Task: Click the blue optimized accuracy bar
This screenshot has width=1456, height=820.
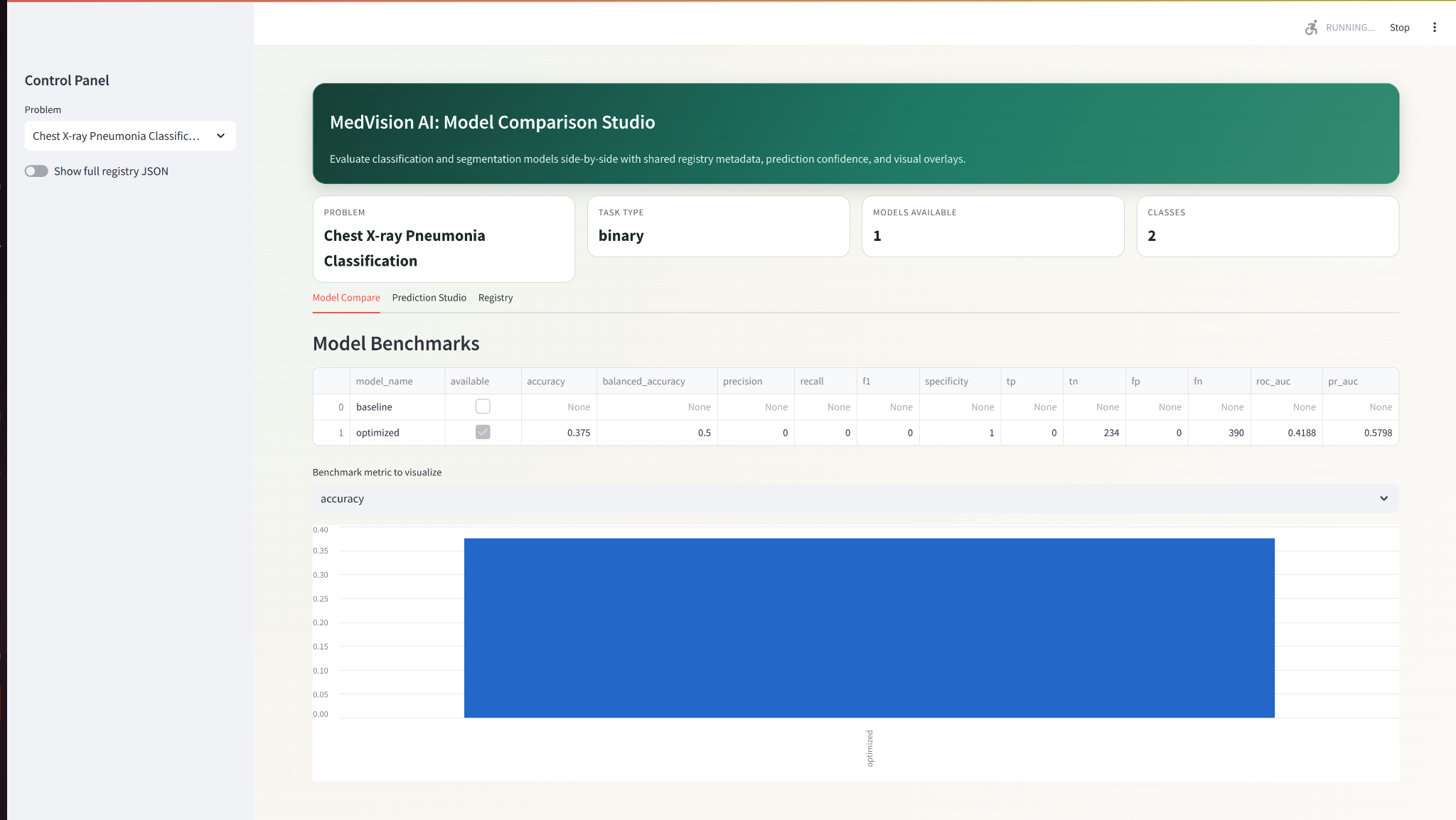Action: 869,627
